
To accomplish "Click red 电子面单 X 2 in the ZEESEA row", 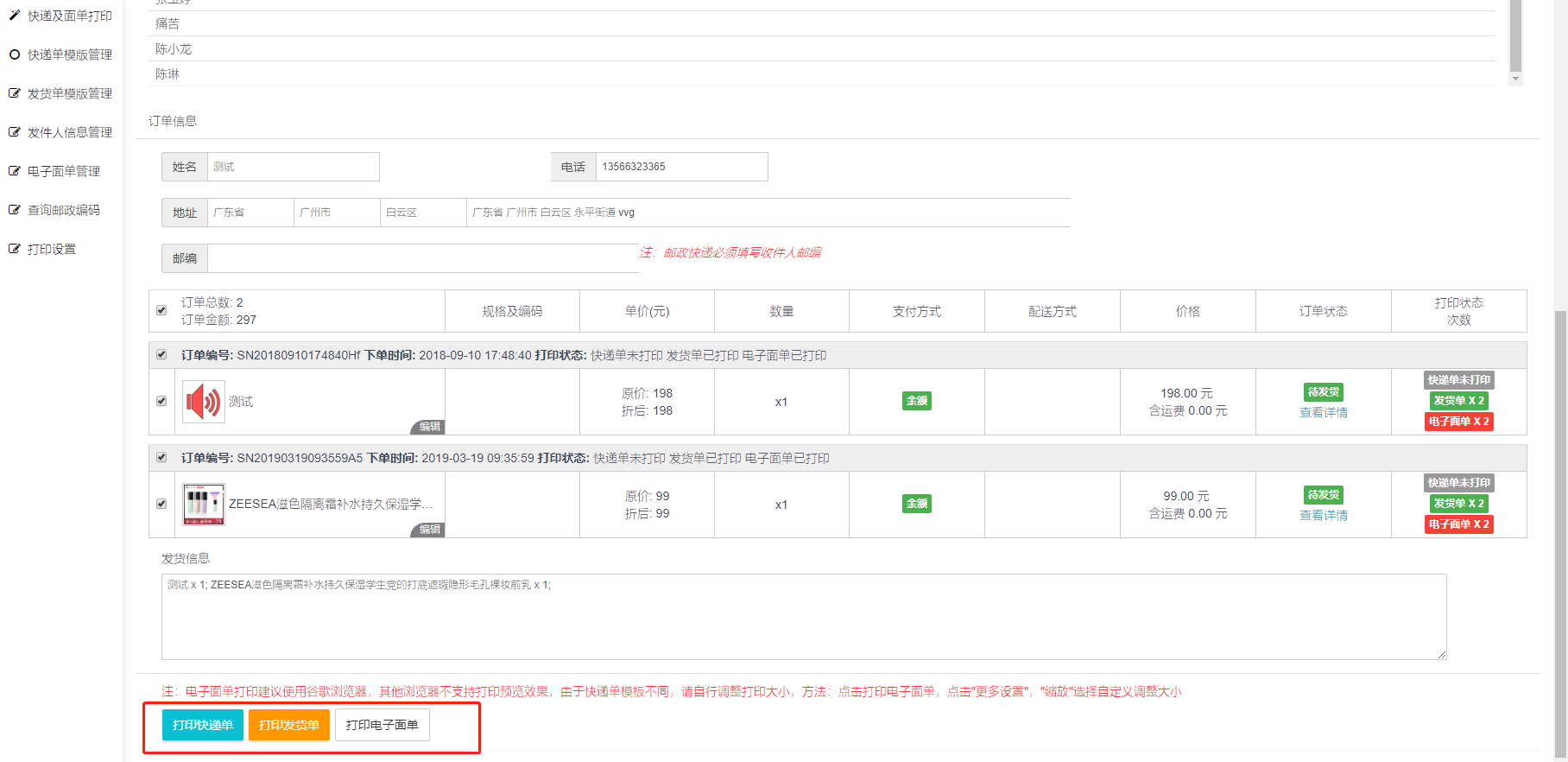I will click(1459, 524).
